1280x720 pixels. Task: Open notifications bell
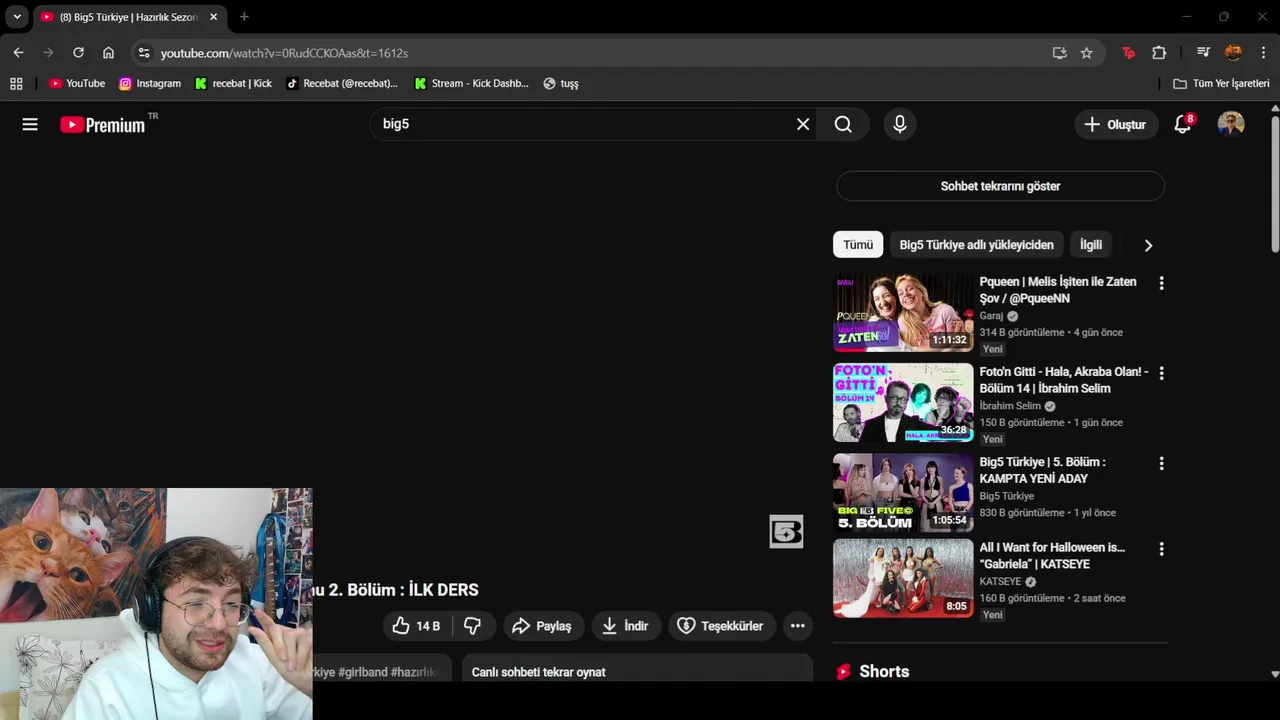click(x=1183, y=124)
